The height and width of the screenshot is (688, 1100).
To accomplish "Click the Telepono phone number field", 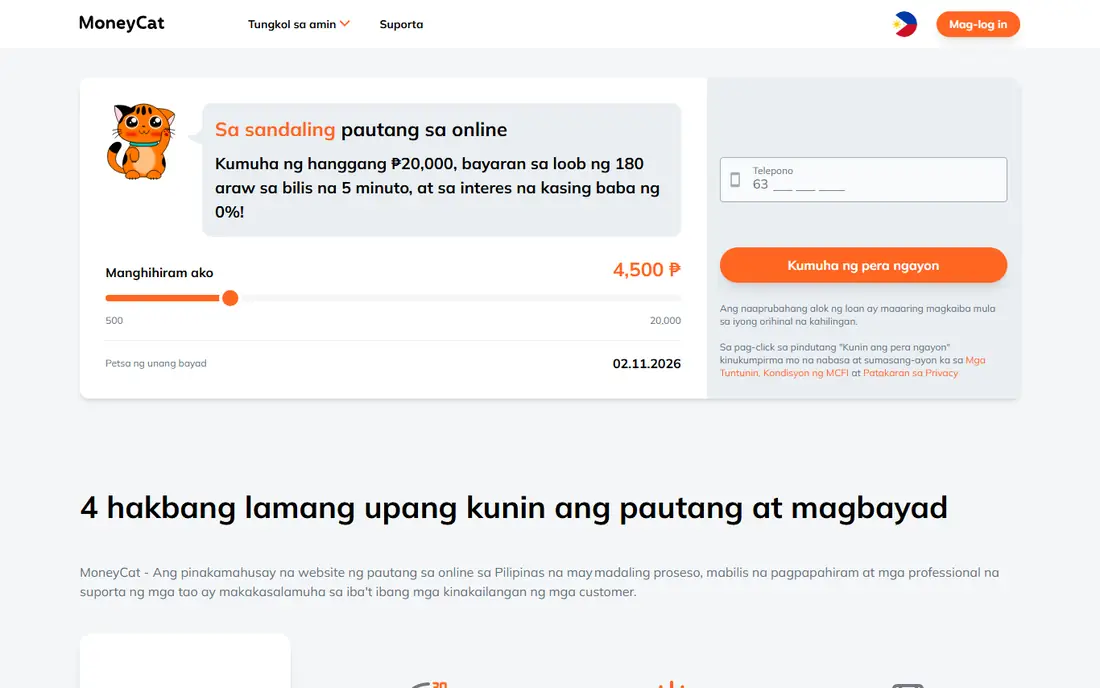I will 863,180.
